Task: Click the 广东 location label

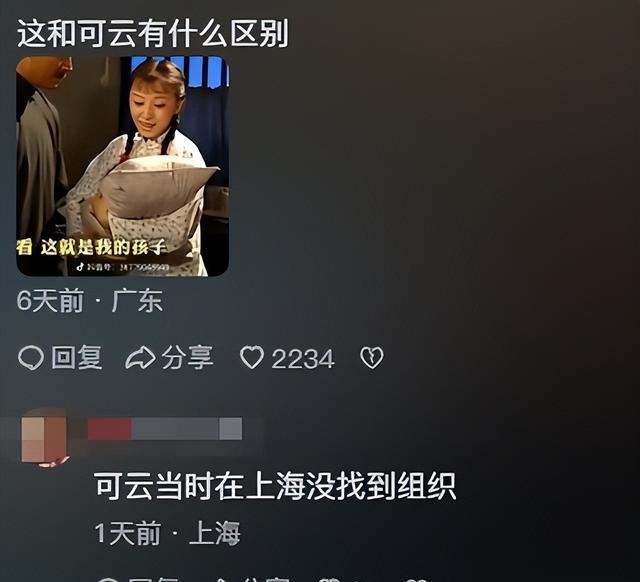Action: pos(137,301)
